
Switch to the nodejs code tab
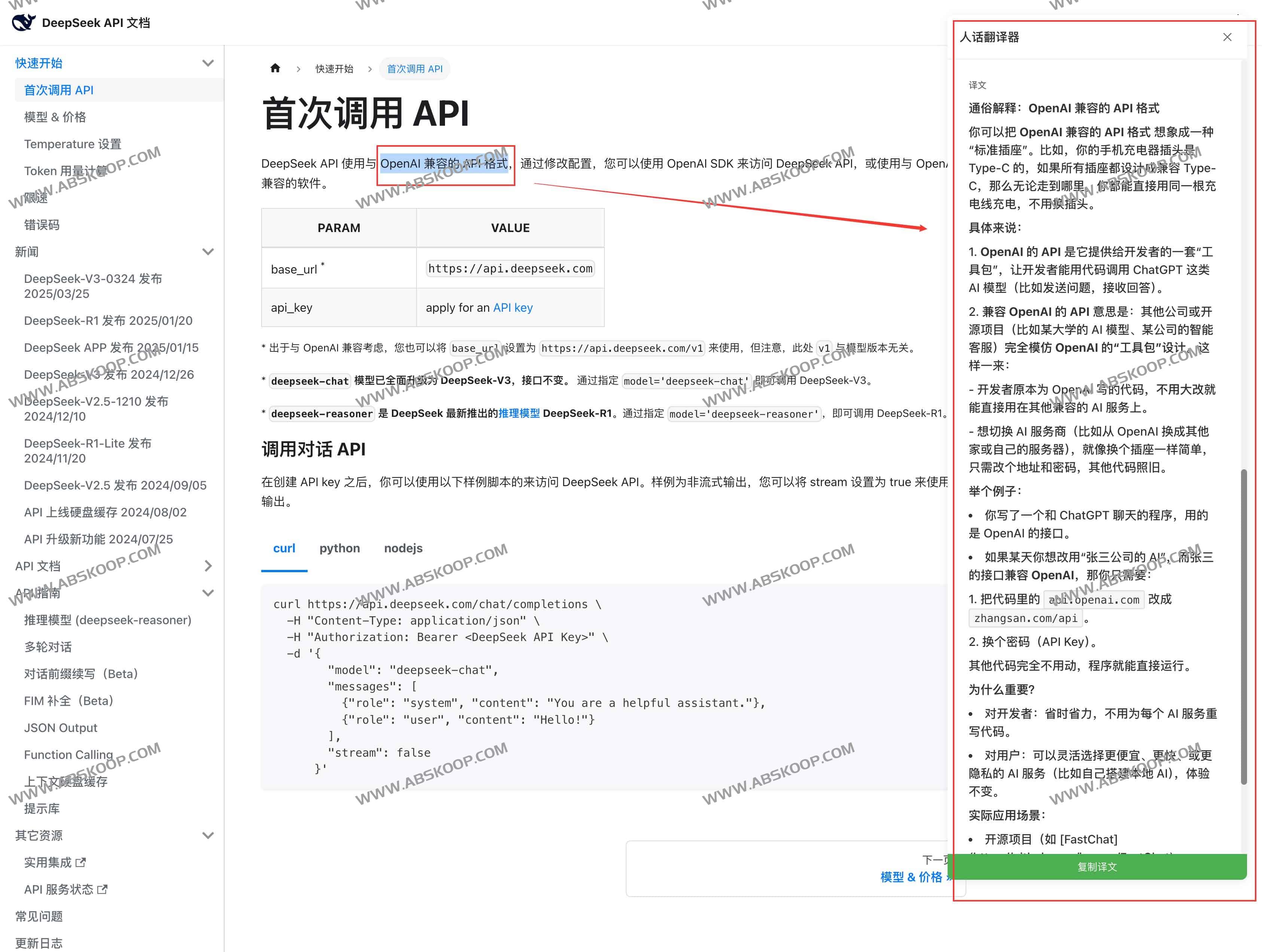click(x=403, y=548)
